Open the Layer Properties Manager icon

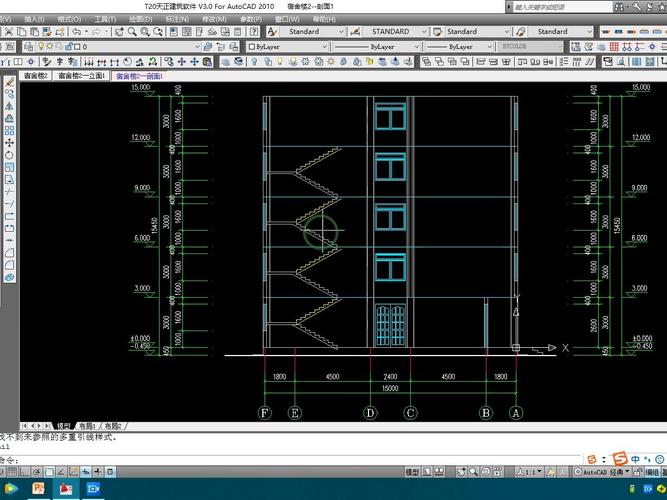pyautogui.click(x=29, y=46)
